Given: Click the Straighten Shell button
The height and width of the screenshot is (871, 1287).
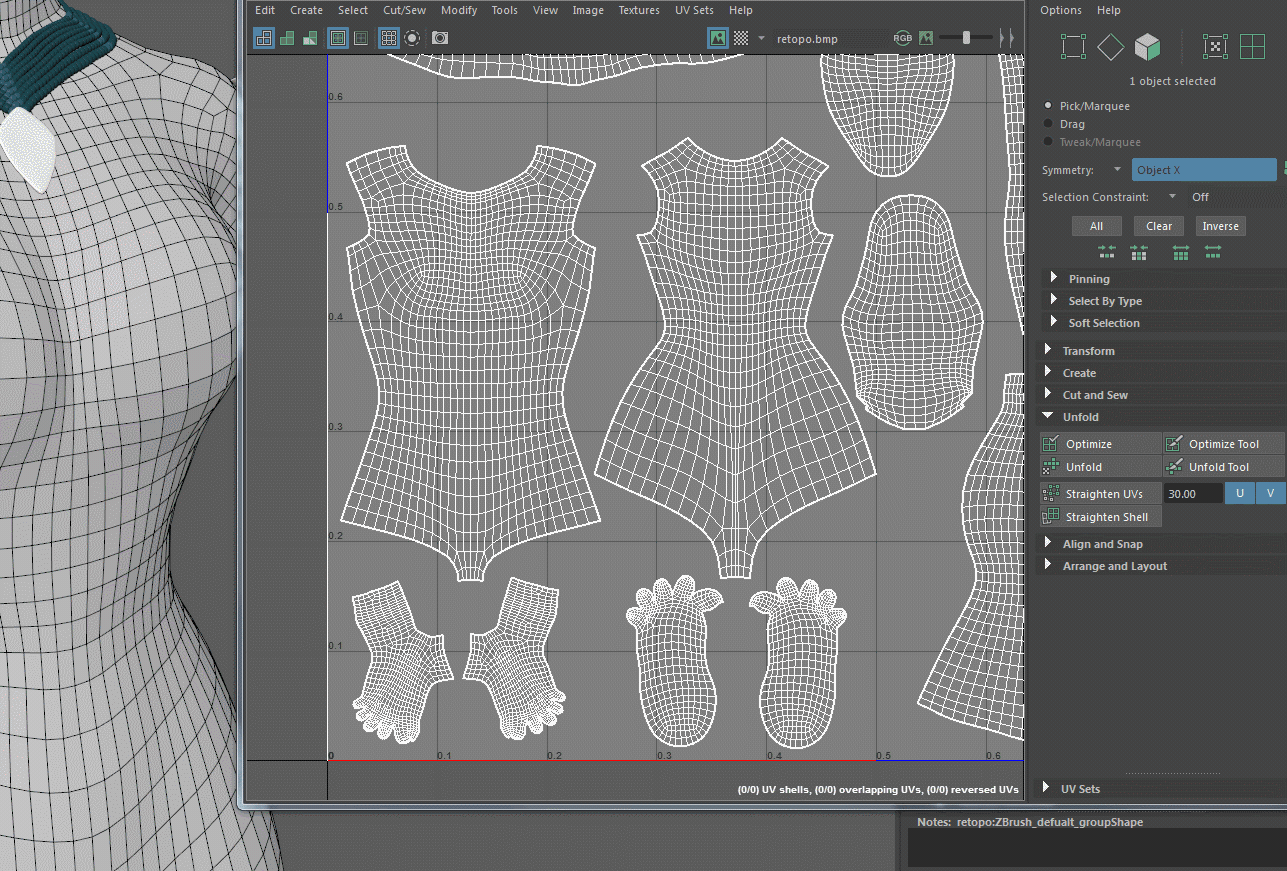Looking at the screenshot, I should pyautogui.click(x=1100, y=517).
